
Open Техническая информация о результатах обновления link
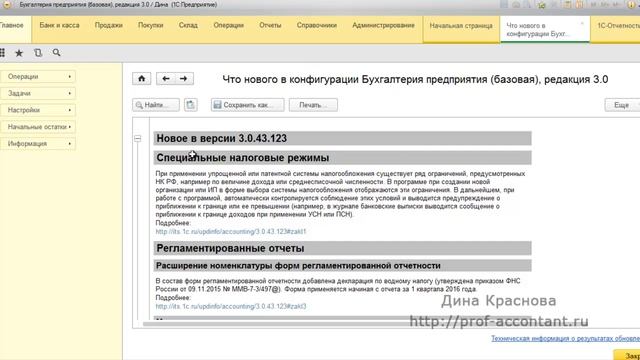565,338
